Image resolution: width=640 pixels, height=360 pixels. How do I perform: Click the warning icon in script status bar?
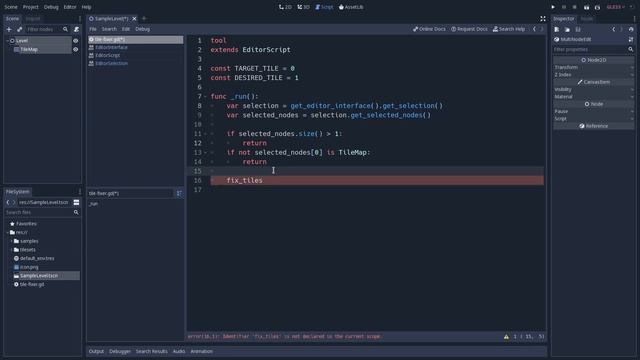[x=506, y=337]
